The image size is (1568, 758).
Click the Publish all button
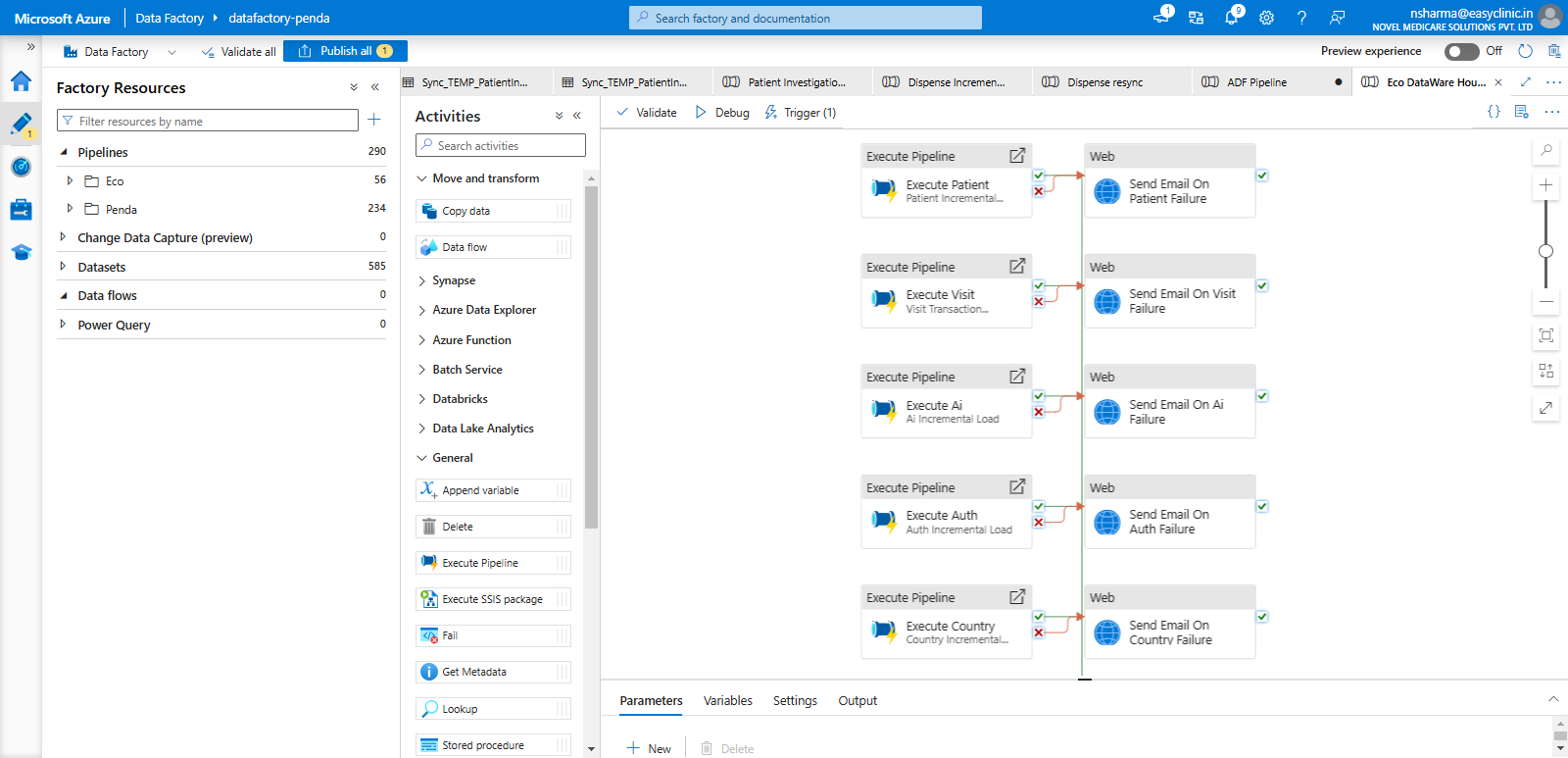coord(345,51)
